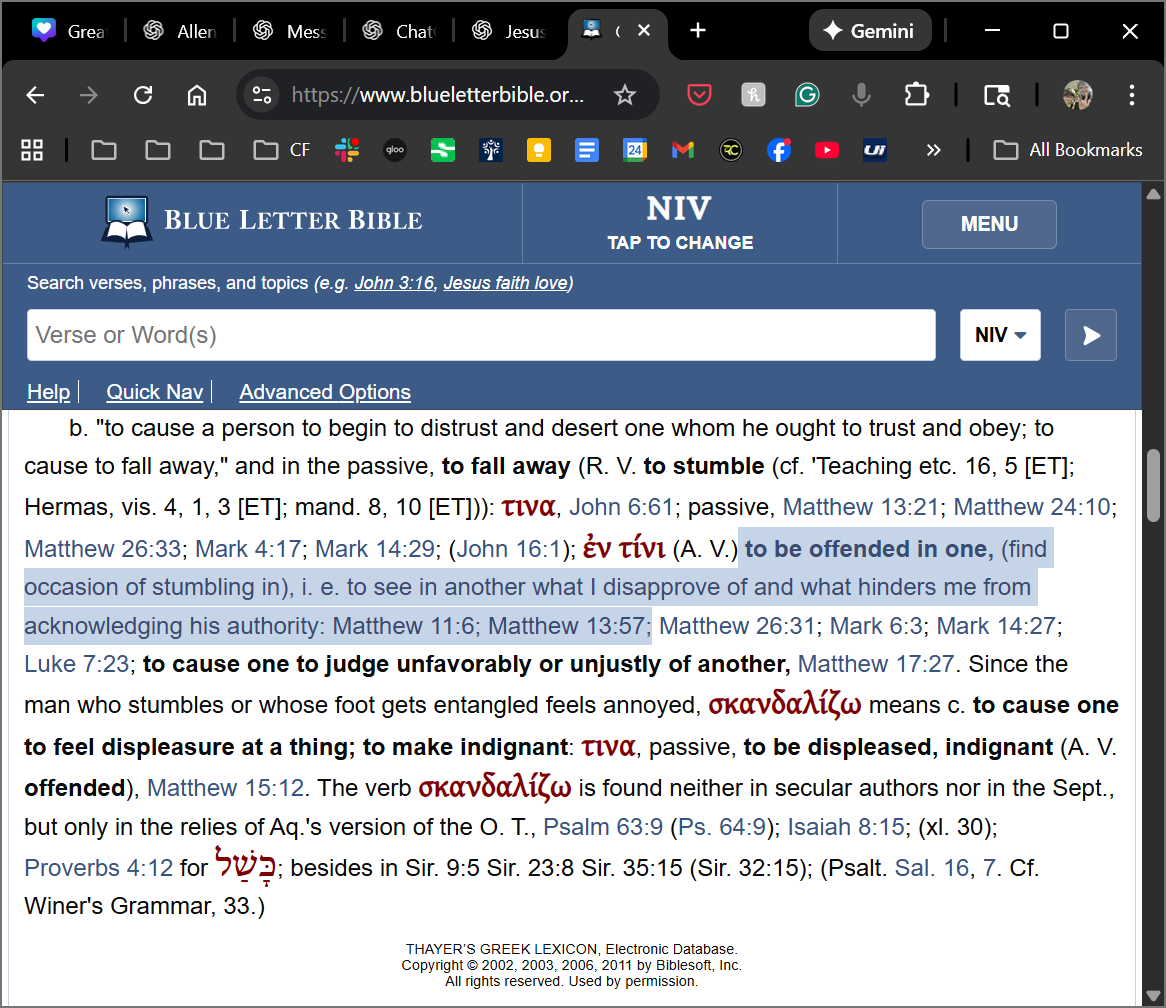Open the All Bookmarks folder
The image size is (1166, 1008).
(x=1067, y=150)
